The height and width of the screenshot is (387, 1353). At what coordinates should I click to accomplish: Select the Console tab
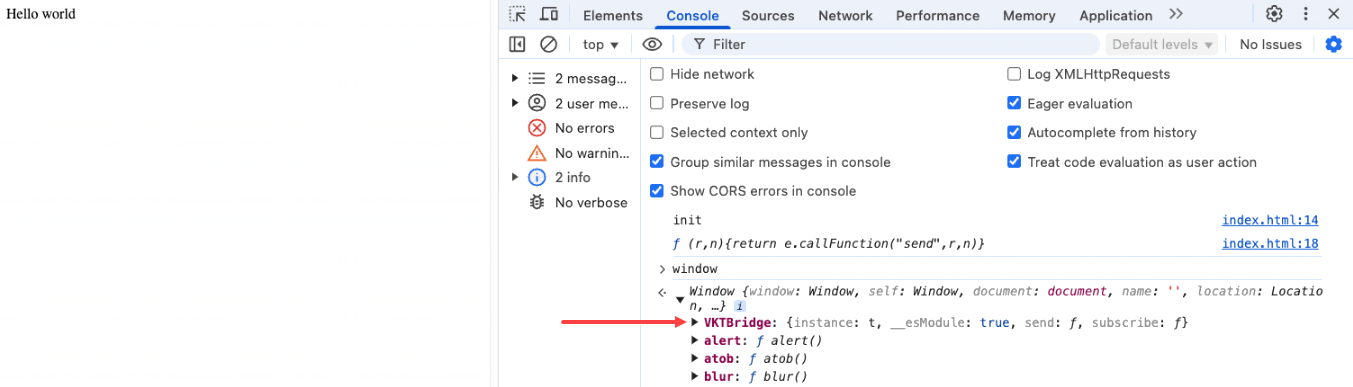pos(693,15)
